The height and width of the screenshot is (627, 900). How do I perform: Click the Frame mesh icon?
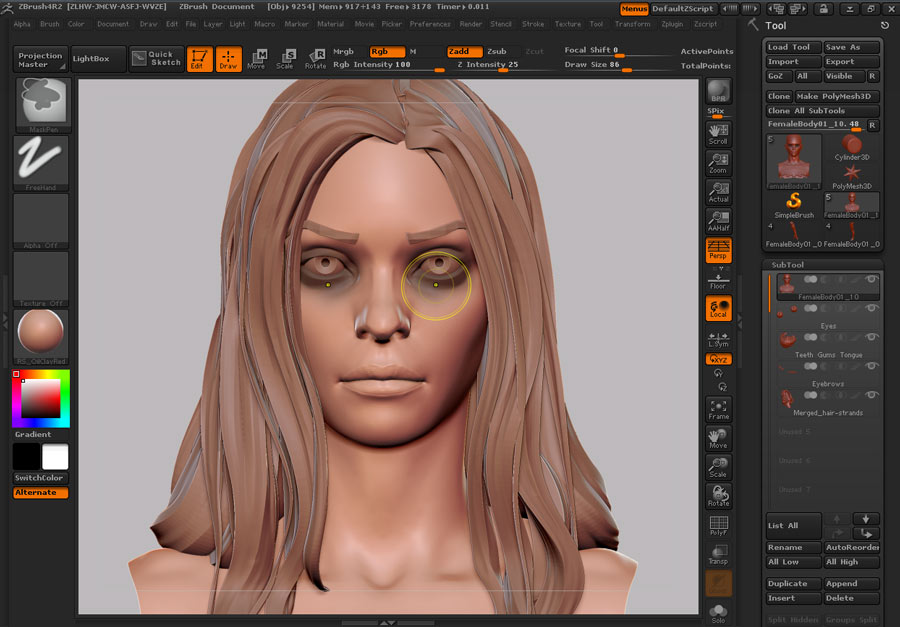click(x=719, y=409)
